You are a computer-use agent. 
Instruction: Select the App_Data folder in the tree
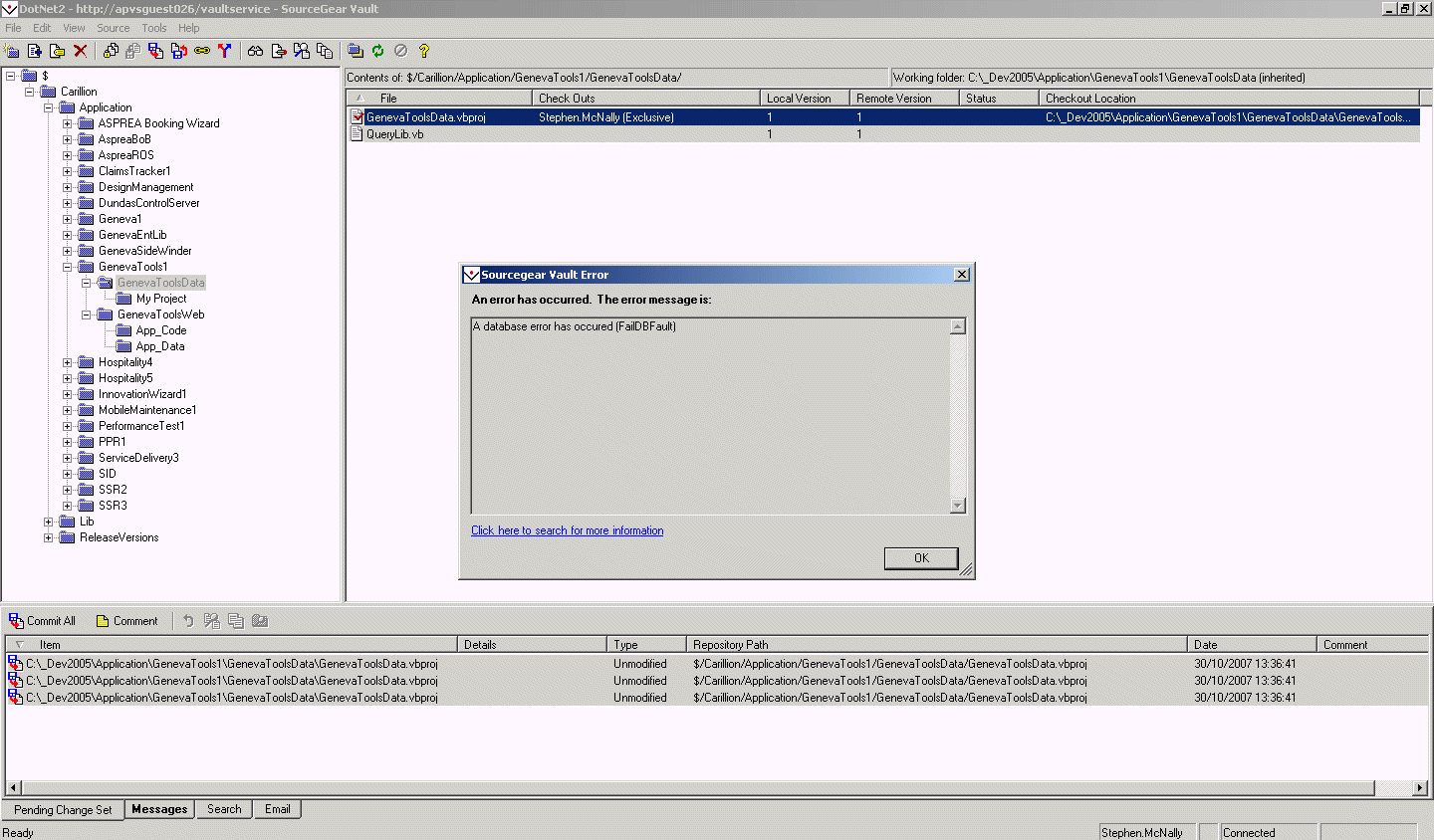click(160, 346)
